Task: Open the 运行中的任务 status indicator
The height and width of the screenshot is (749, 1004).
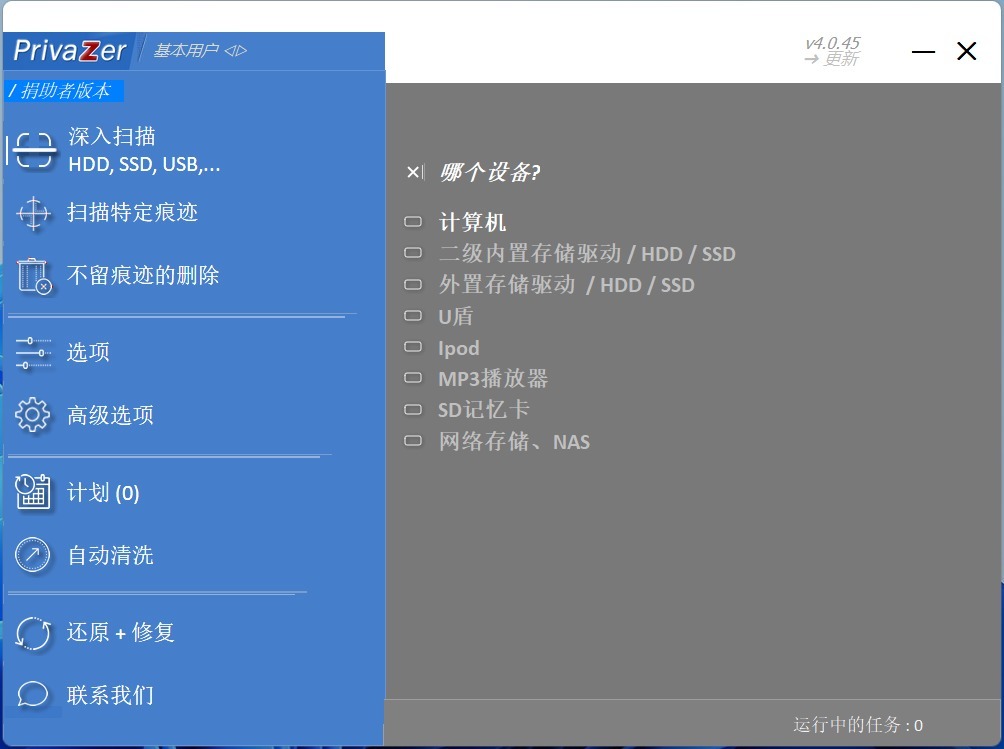Action: (857, 725)
